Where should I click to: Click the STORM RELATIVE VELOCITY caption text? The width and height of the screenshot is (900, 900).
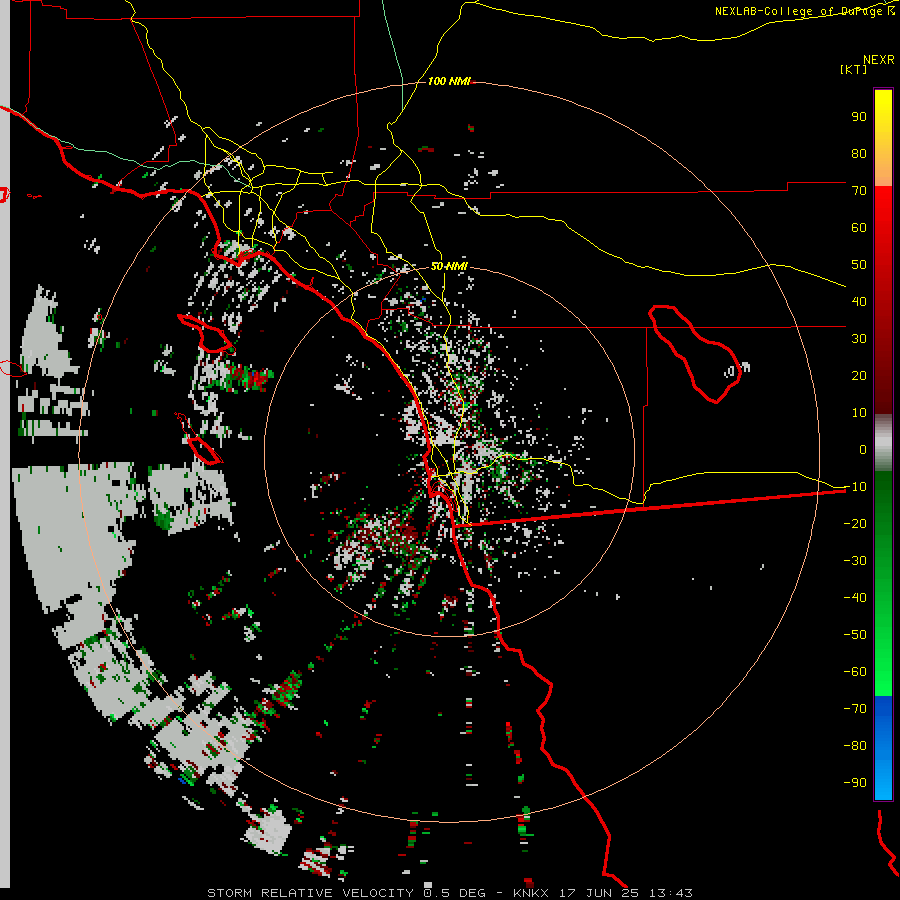[310, 893]
